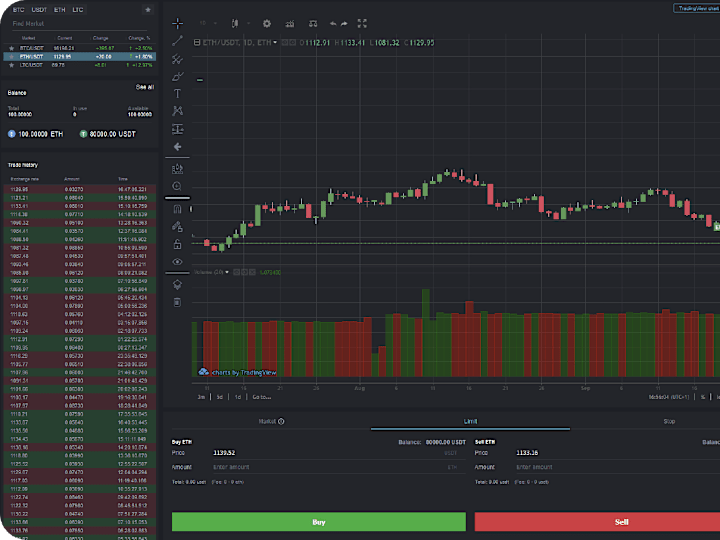Open the object tree icon
Image resolution: width=720 pixels, height=540 pixels.
click(177, 285)
